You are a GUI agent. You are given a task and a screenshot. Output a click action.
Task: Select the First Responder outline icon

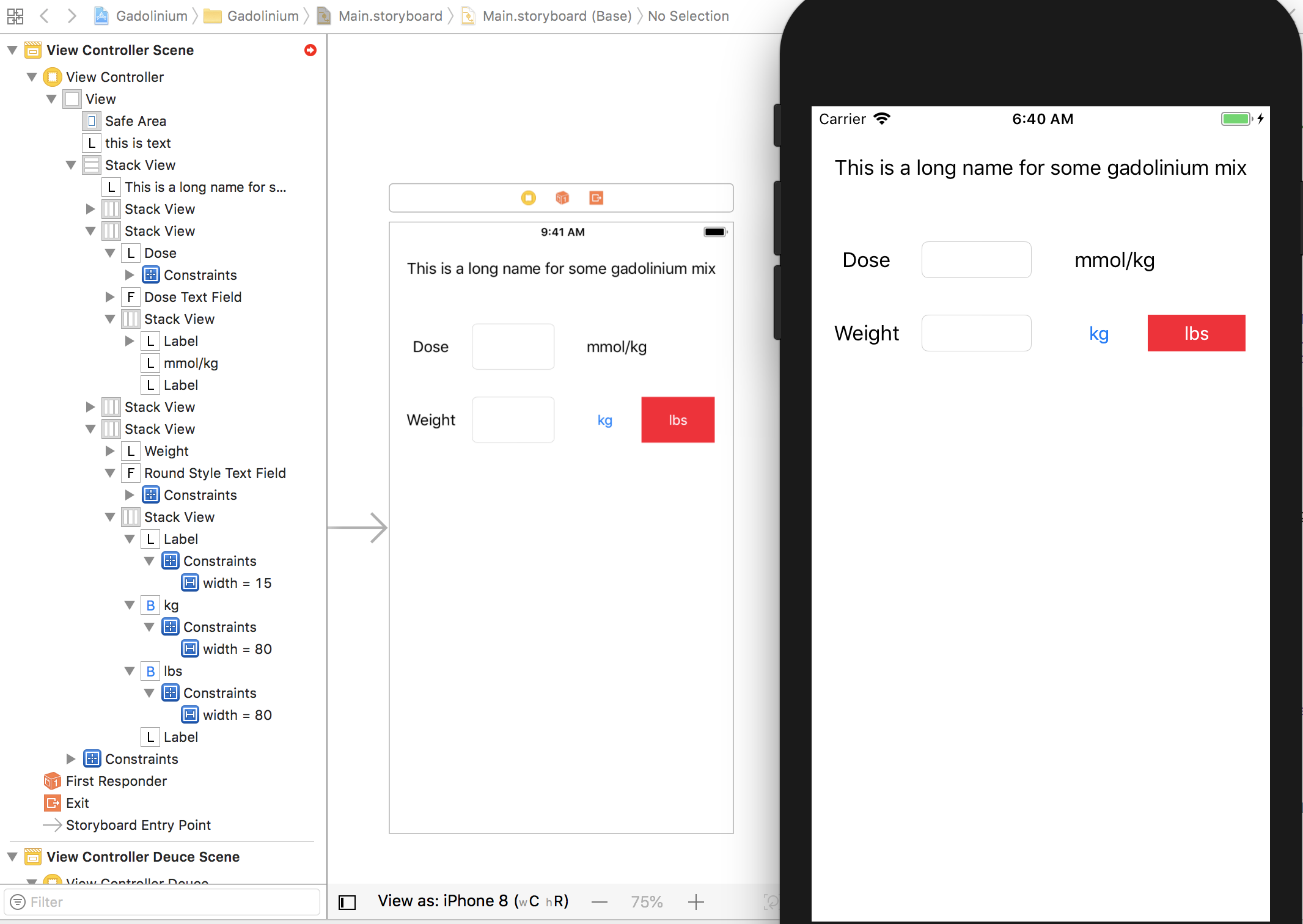tap(53, 781)
